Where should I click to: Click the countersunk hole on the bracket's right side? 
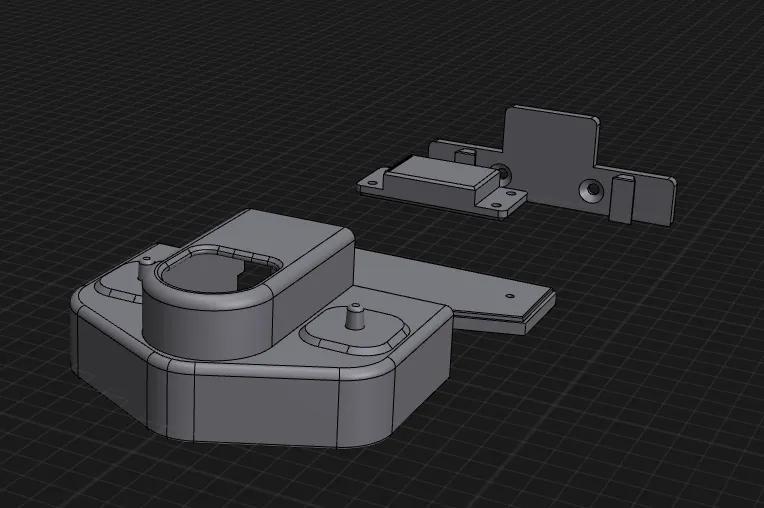click(x=592, y=190)
